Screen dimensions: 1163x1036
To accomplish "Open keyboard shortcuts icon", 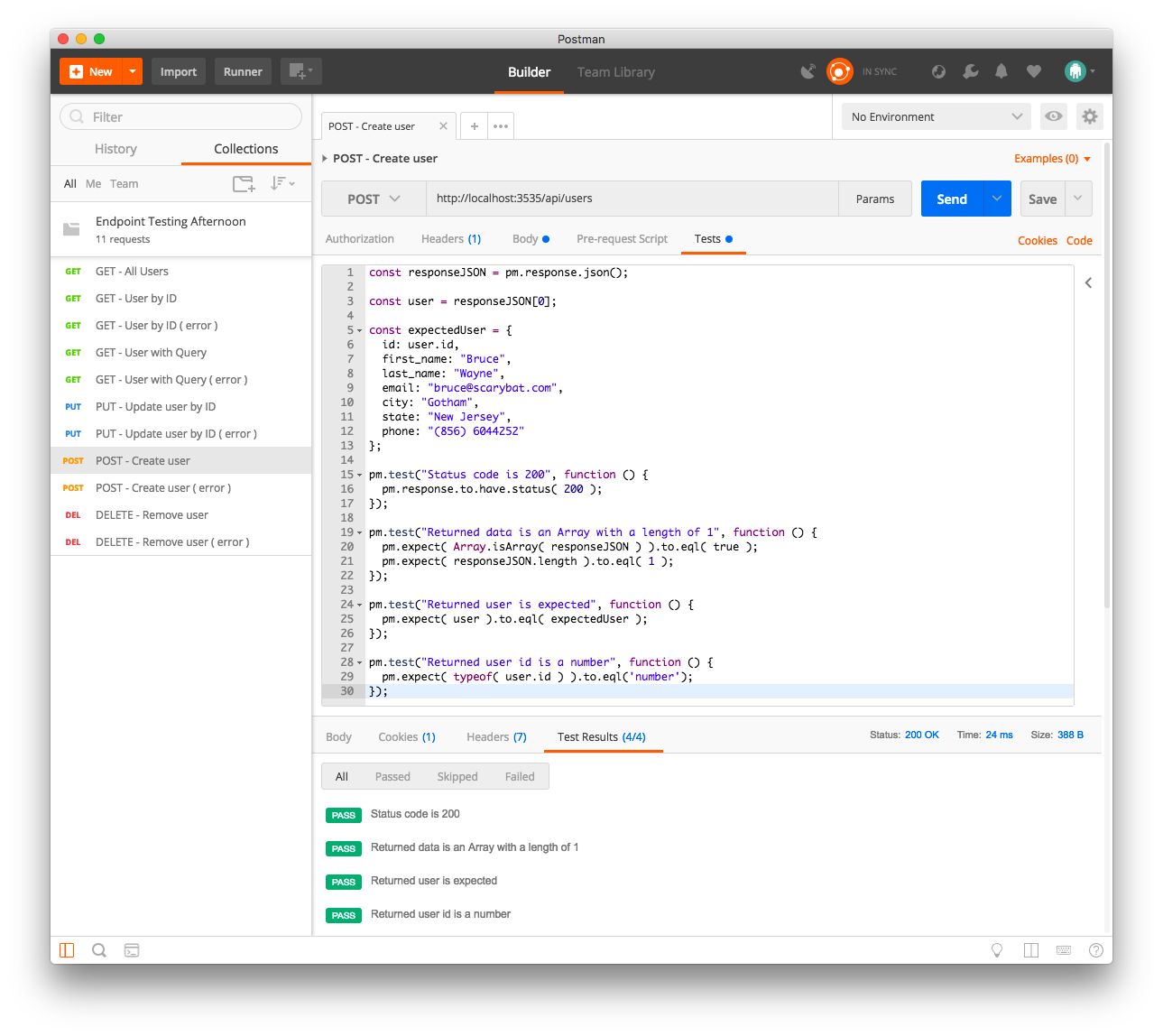I will [1064, 949].
